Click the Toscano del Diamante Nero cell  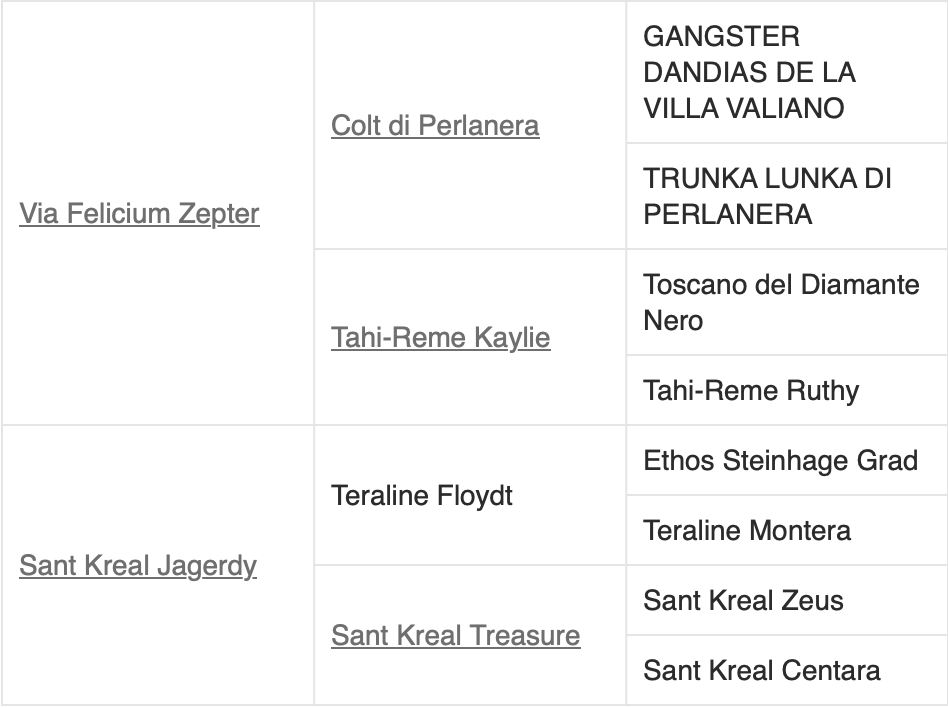(x=781, y=302)
